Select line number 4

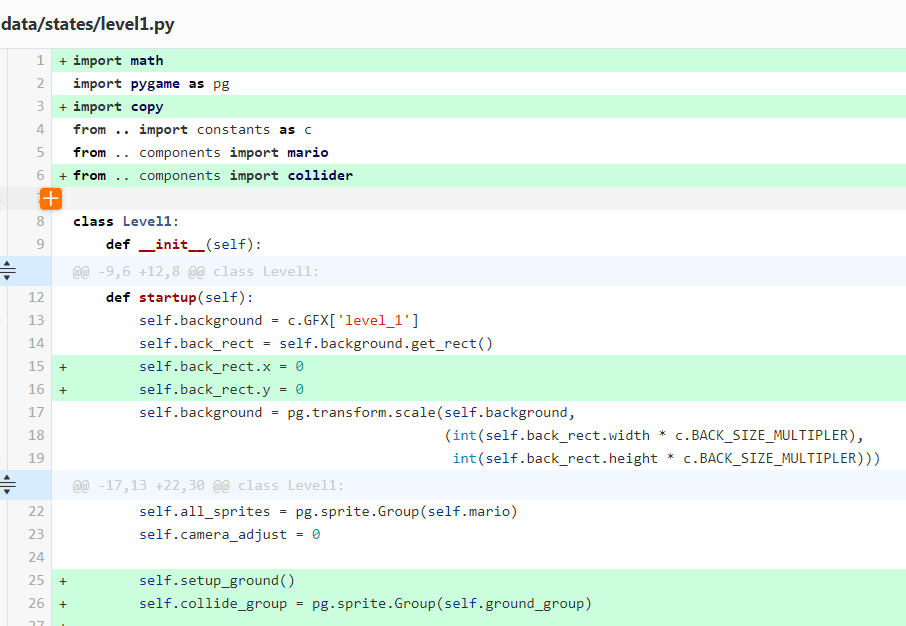click(40, 129)
